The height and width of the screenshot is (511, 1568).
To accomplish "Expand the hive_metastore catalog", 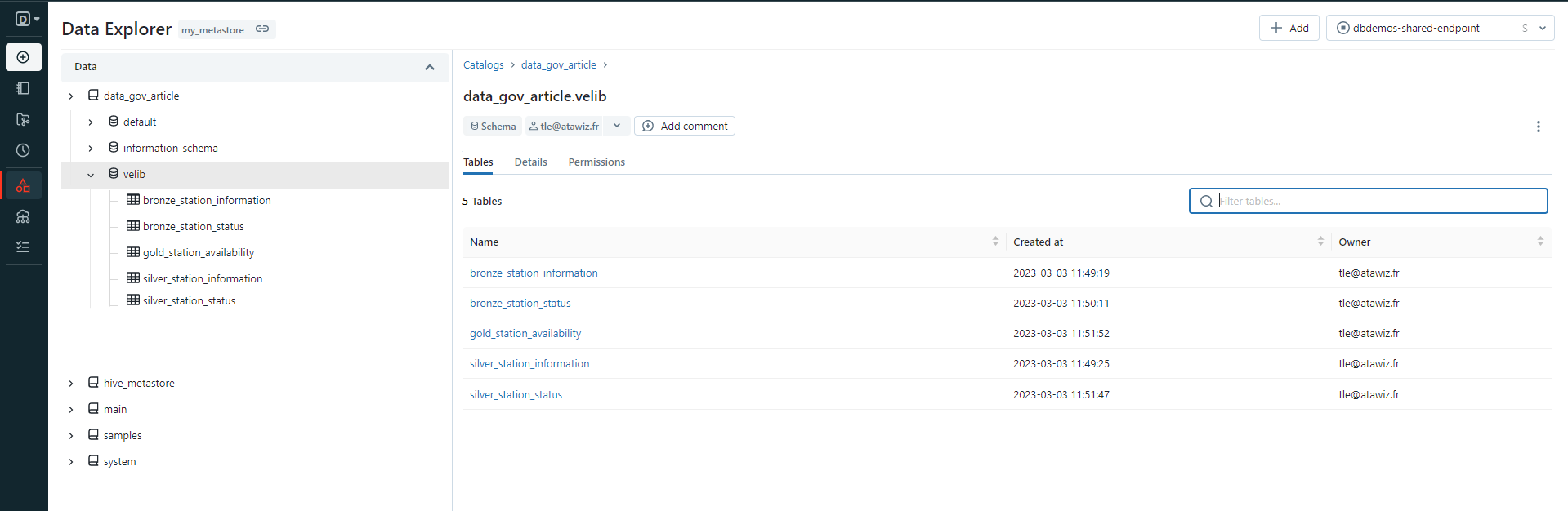I will [71, 384].
